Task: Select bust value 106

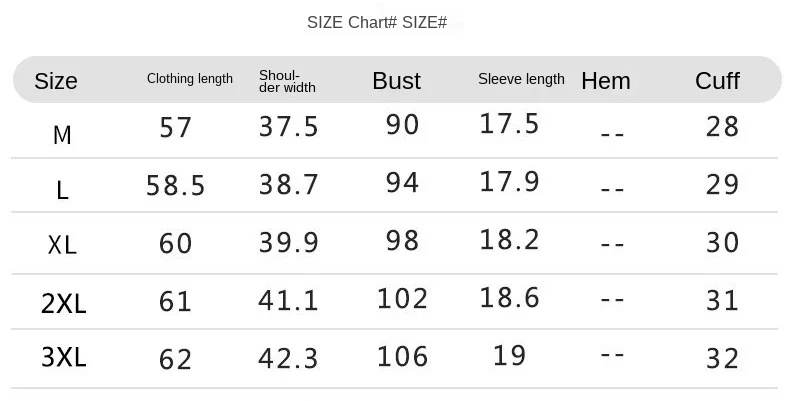Action: click(402, 357)
